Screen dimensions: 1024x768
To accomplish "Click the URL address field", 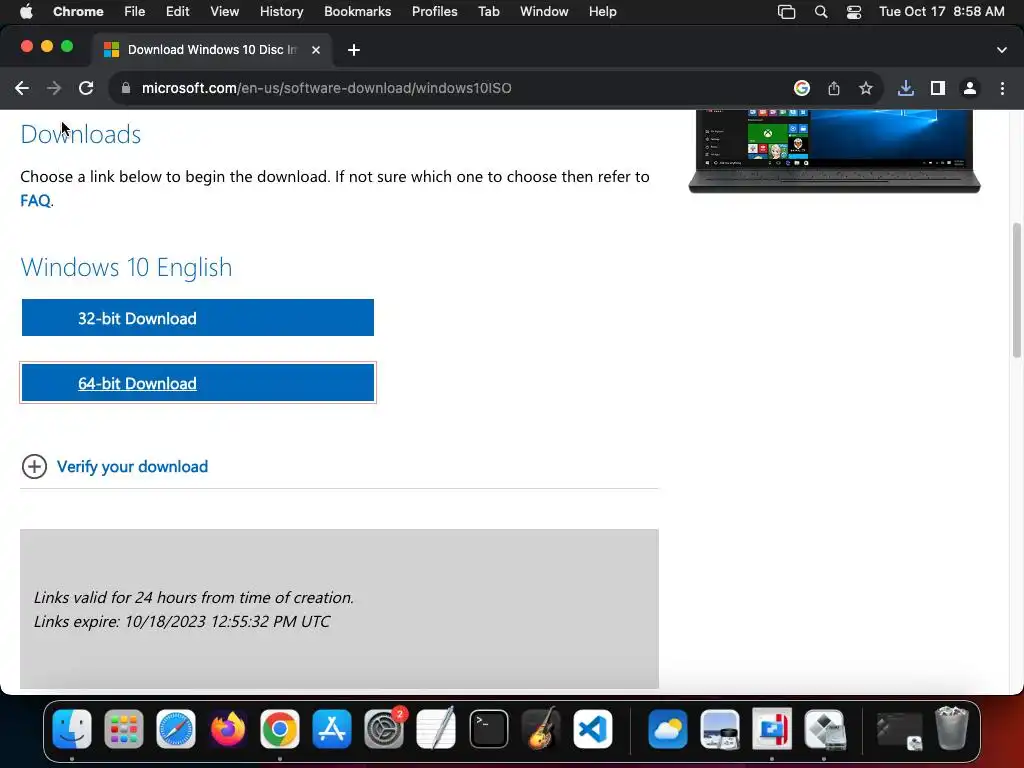I will click(451, 88).
